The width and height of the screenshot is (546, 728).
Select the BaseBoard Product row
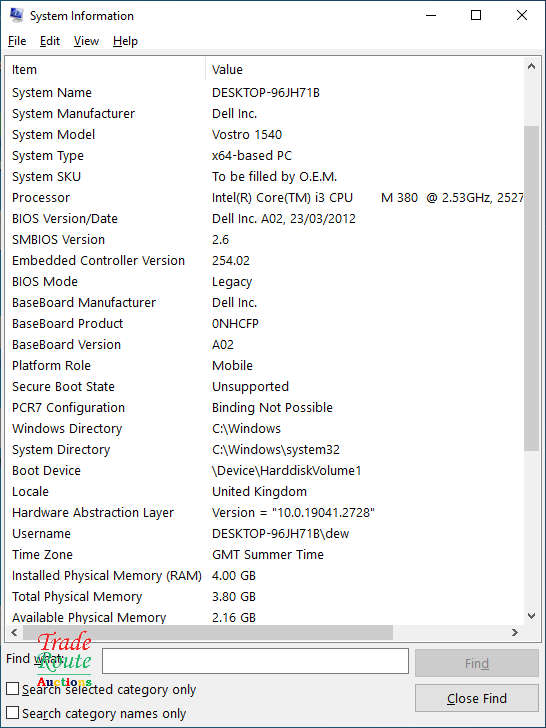tap(265, 324)
